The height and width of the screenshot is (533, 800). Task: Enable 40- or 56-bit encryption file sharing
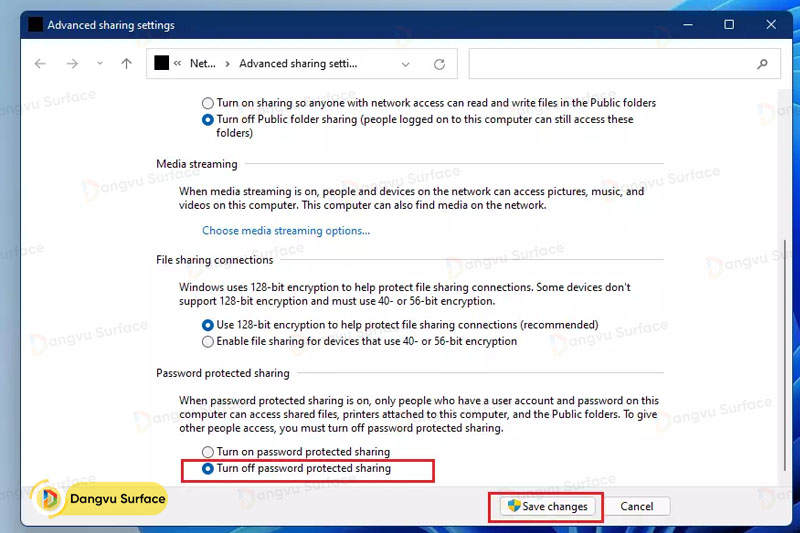click(x=208, y=341)
